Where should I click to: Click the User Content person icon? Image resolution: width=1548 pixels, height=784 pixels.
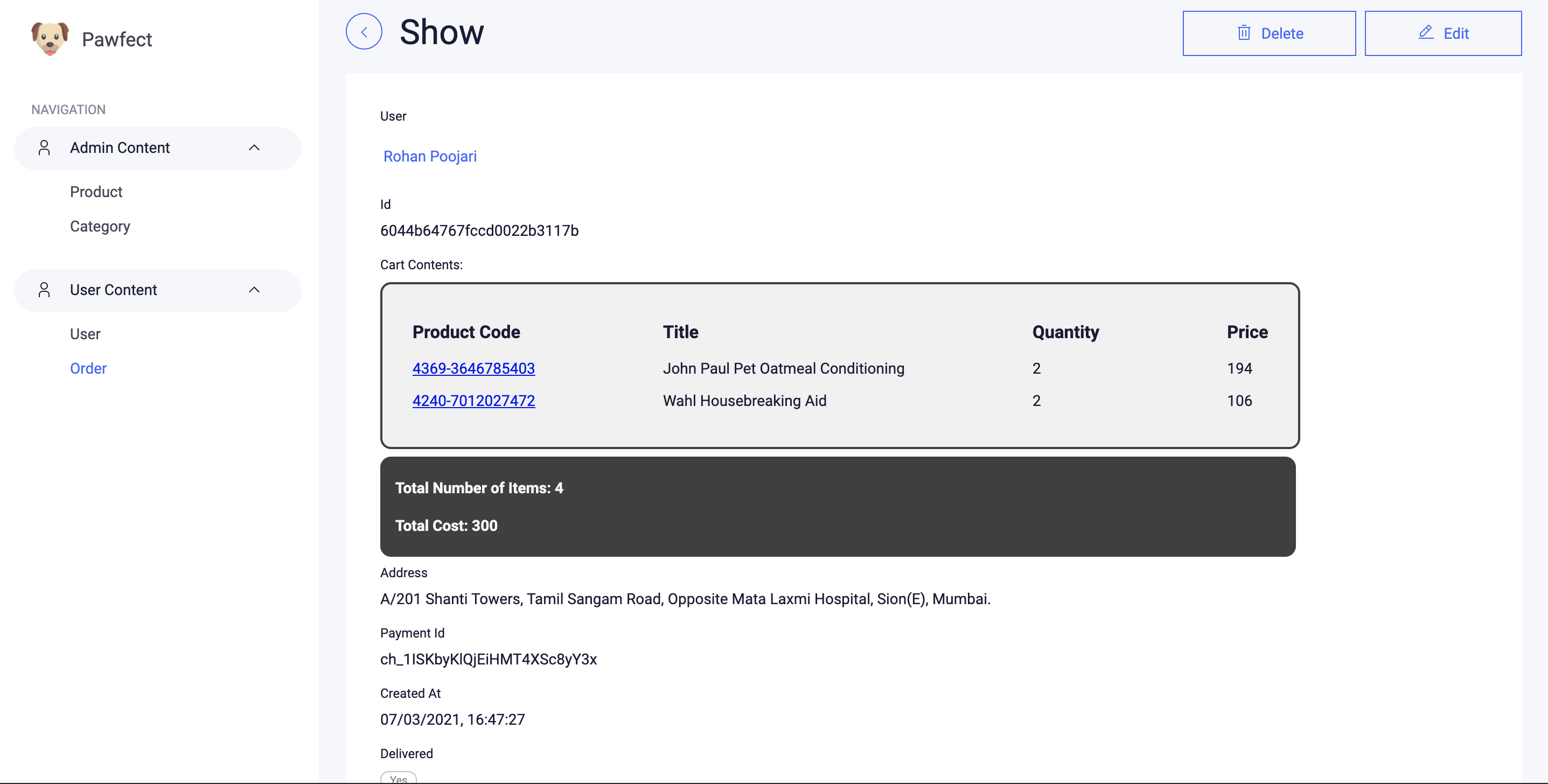tap(44, 290)
